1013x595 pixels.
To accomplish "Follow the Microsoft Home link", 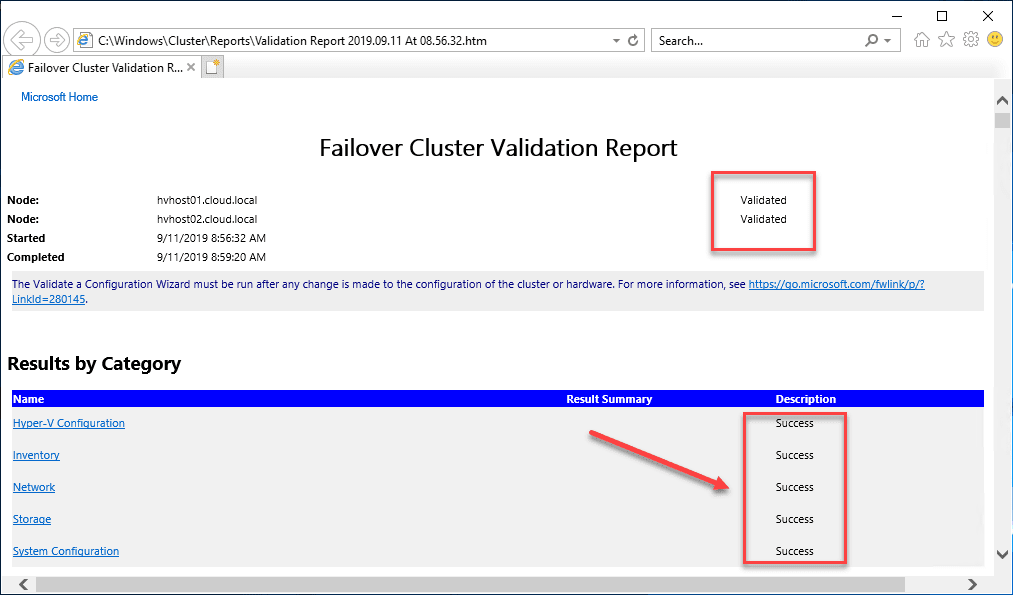I will [x=59, y=96].
